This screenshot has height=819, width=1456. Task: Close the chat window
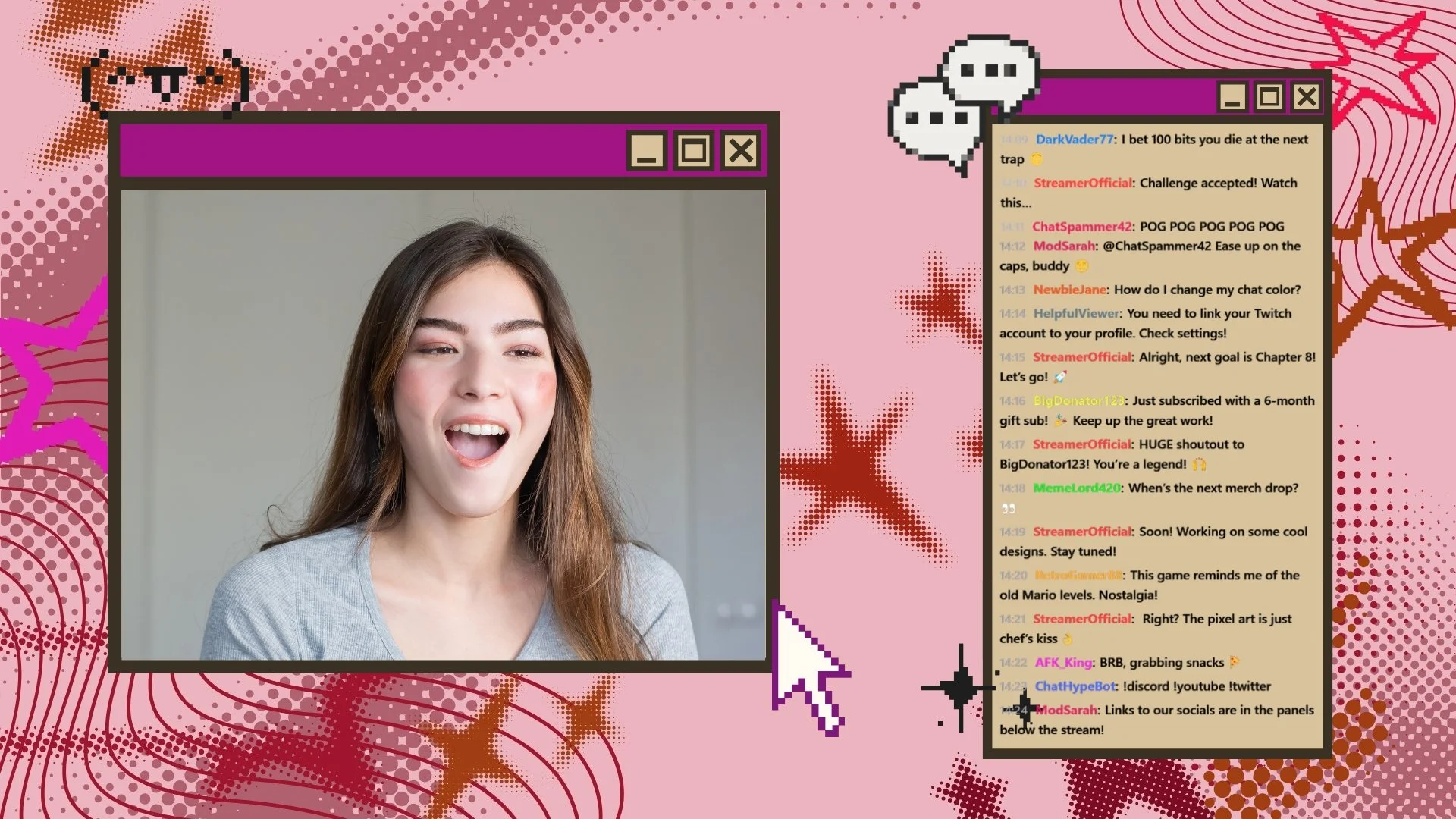[1307, 96]
